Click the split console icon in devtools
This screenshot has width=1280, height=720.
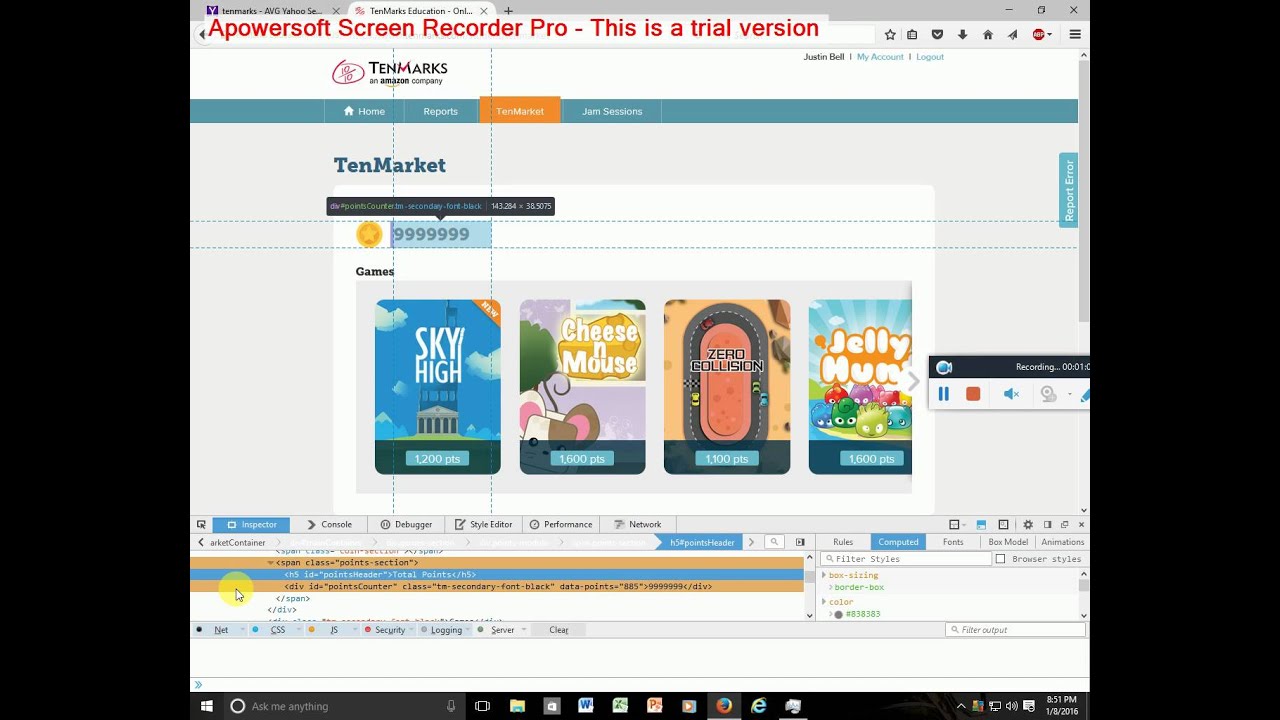click(981, 524)
